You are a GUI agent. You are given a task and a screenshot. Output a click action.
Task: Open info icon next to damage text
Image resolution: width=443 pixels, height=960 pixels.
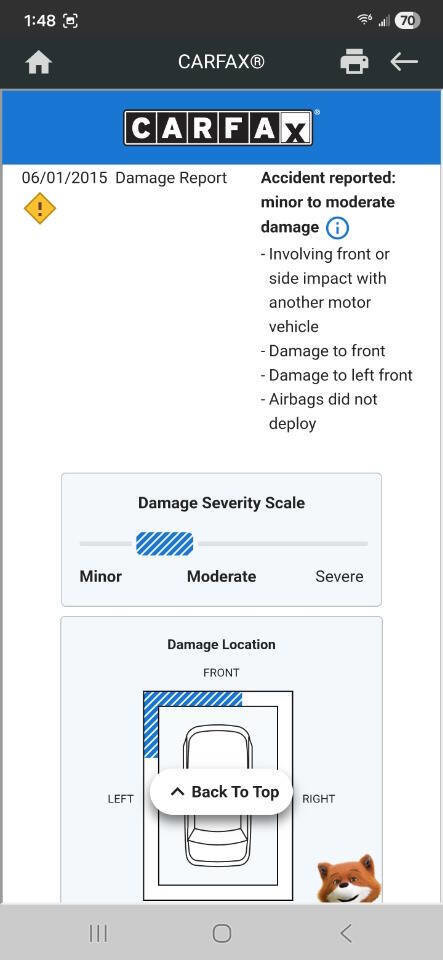pyautogui.click(x=337, y=228)
